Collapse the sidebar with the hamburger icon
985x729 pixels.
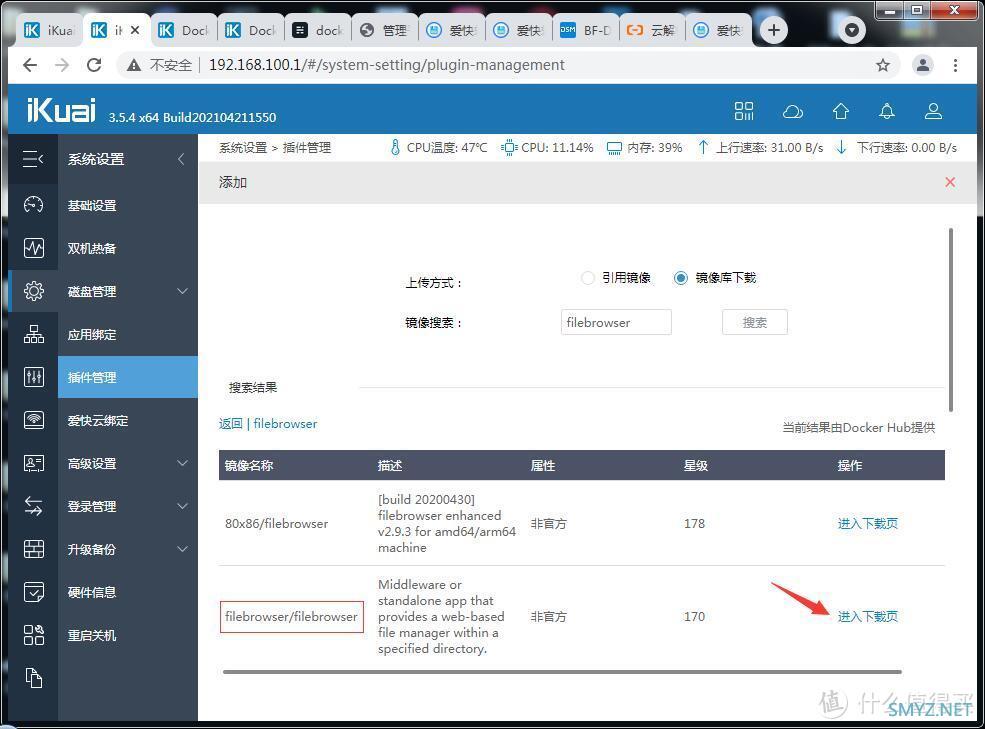pos(33,158)
